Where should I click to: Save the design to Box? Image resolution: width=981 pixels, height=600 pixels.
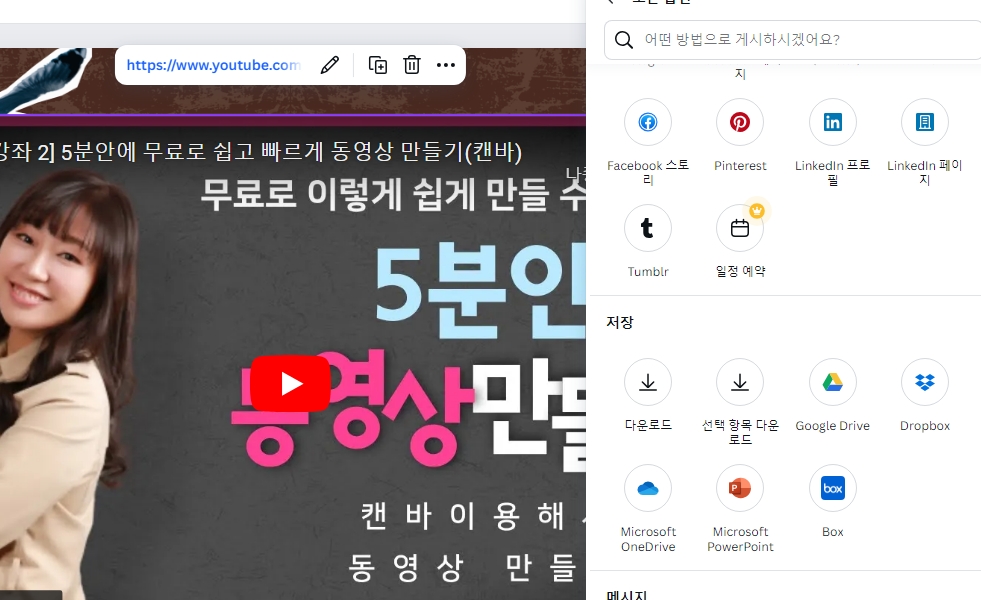832,487
